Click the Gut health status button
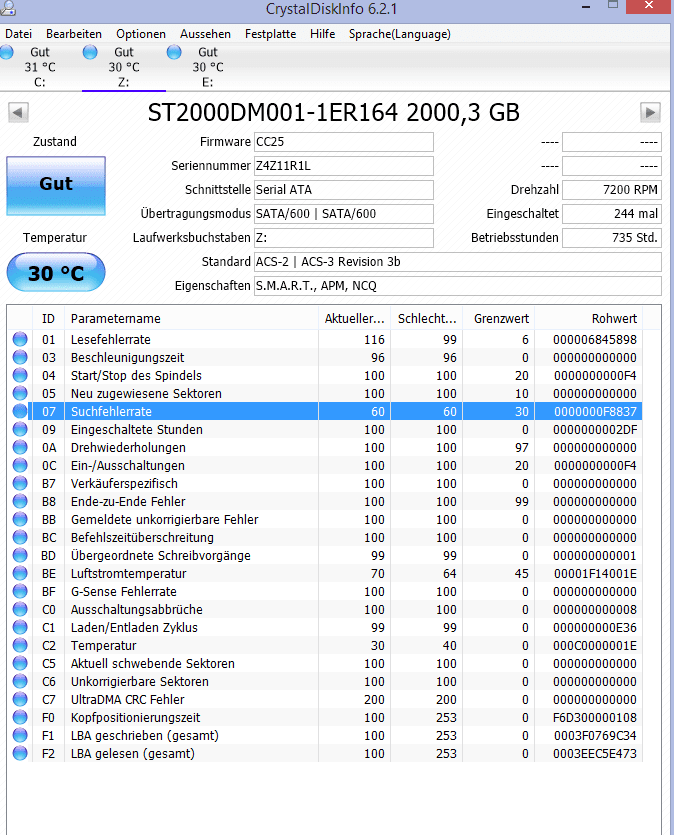Image resolution: width=674 pixels, height=835 pixels. pos(56,186)
